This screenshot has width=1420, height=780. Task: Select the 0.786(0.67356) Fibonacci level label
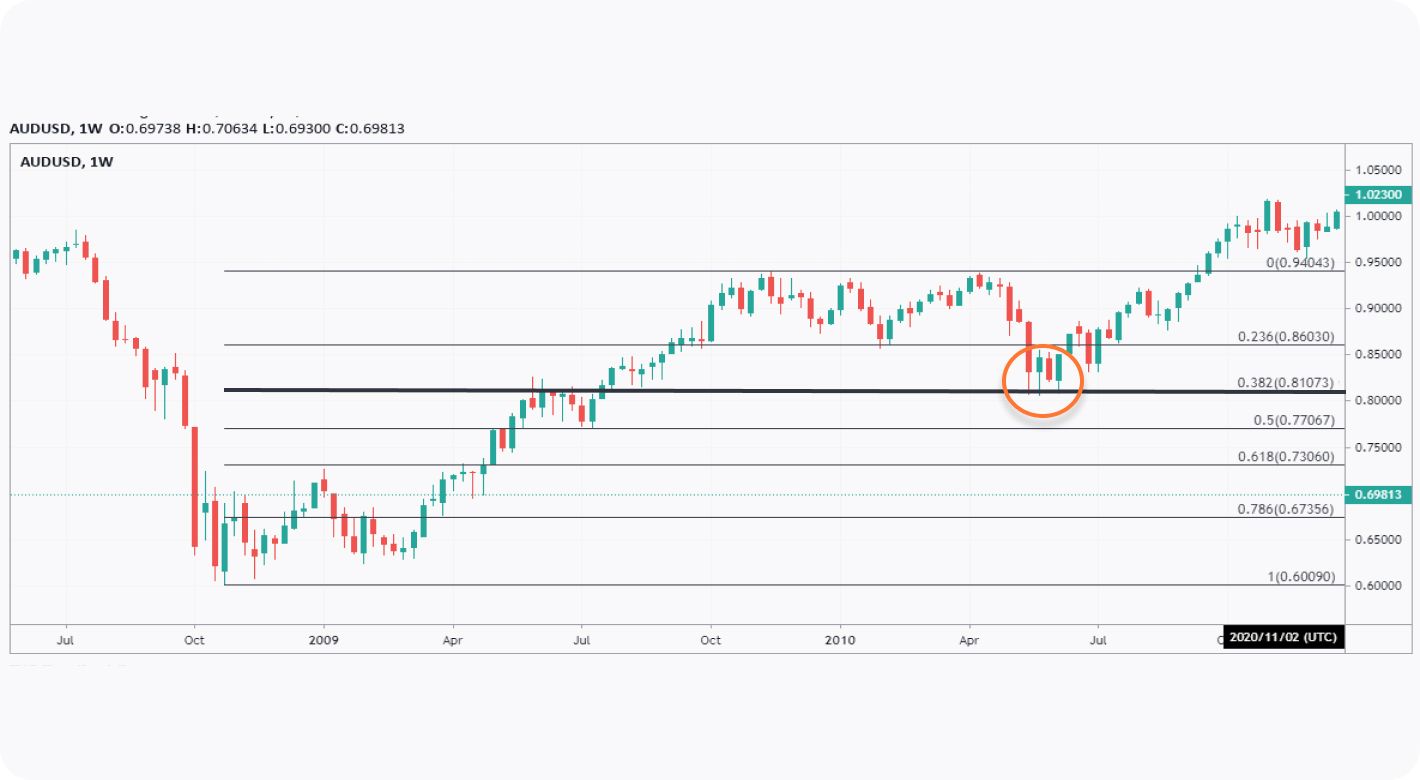click(1284, 509)
